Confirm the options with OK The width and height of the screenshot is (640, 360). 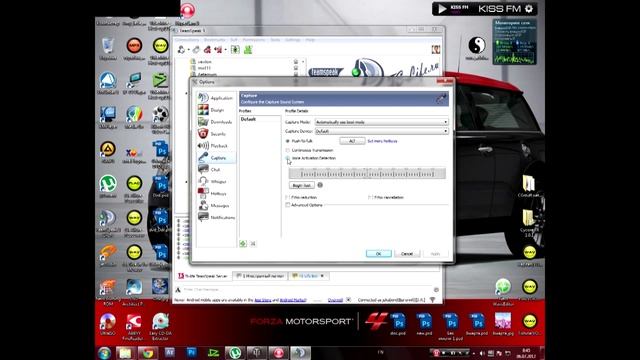(x=378, y=253)
